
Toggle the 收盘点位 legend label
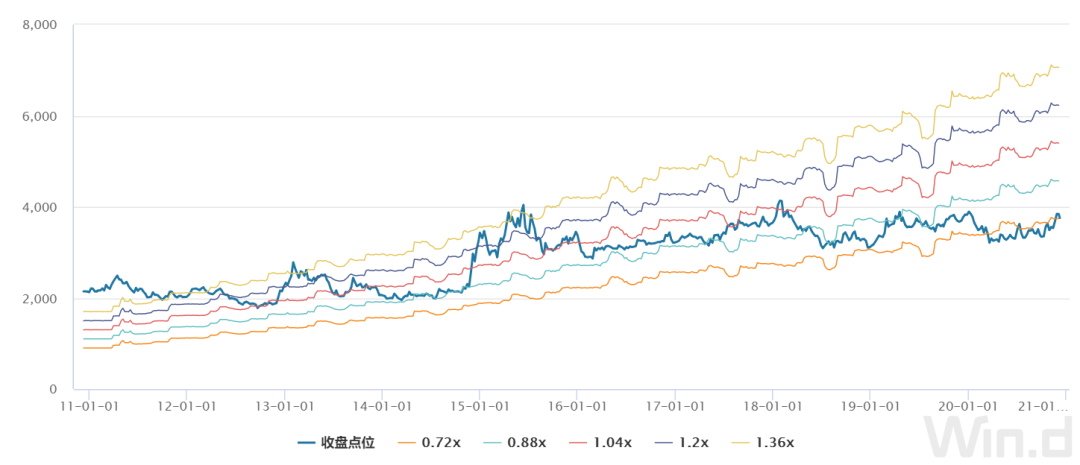click(348, 442)
